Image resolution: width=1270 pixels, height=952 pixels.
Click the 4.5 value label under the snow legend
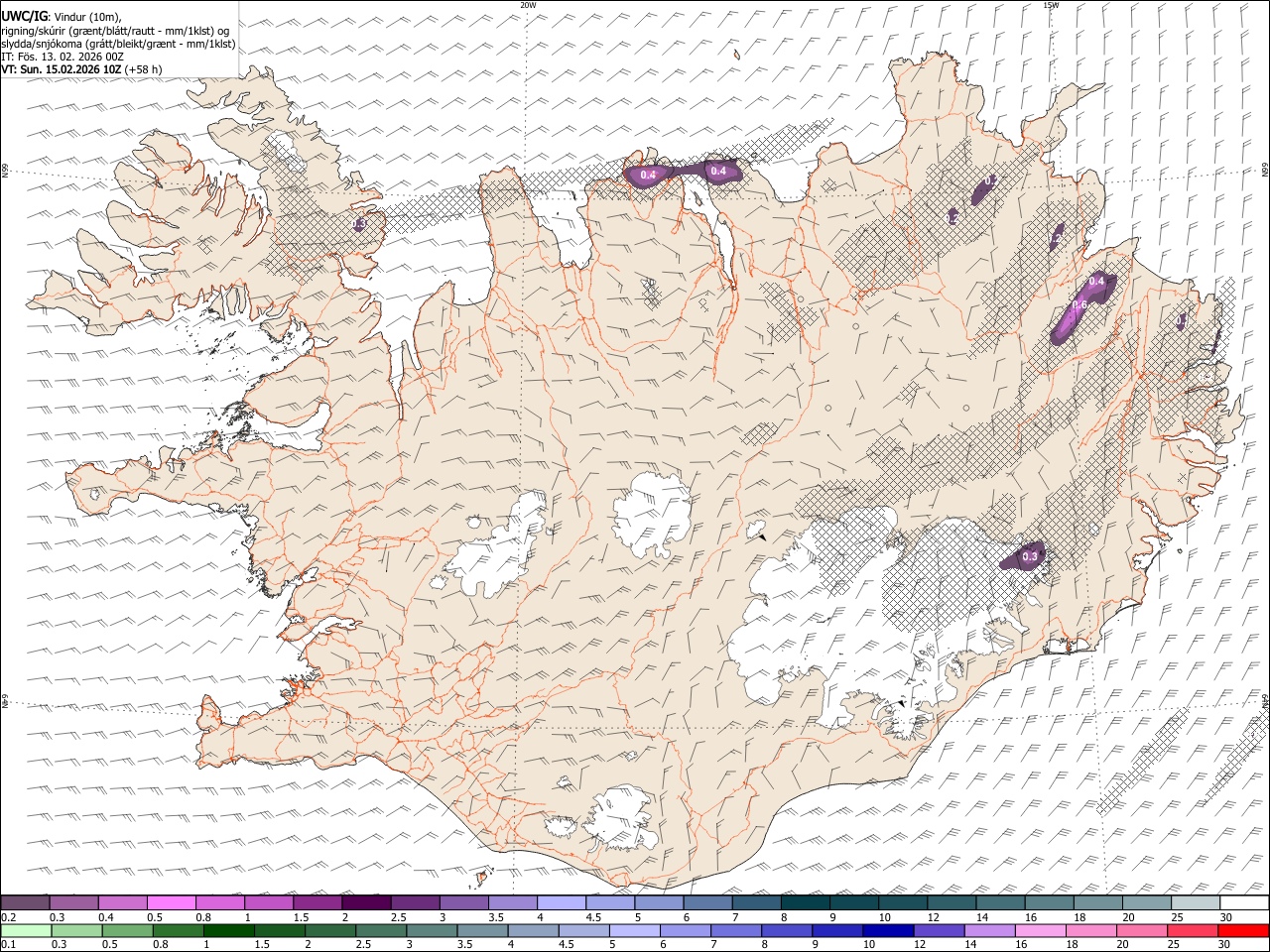coord(593,917)
